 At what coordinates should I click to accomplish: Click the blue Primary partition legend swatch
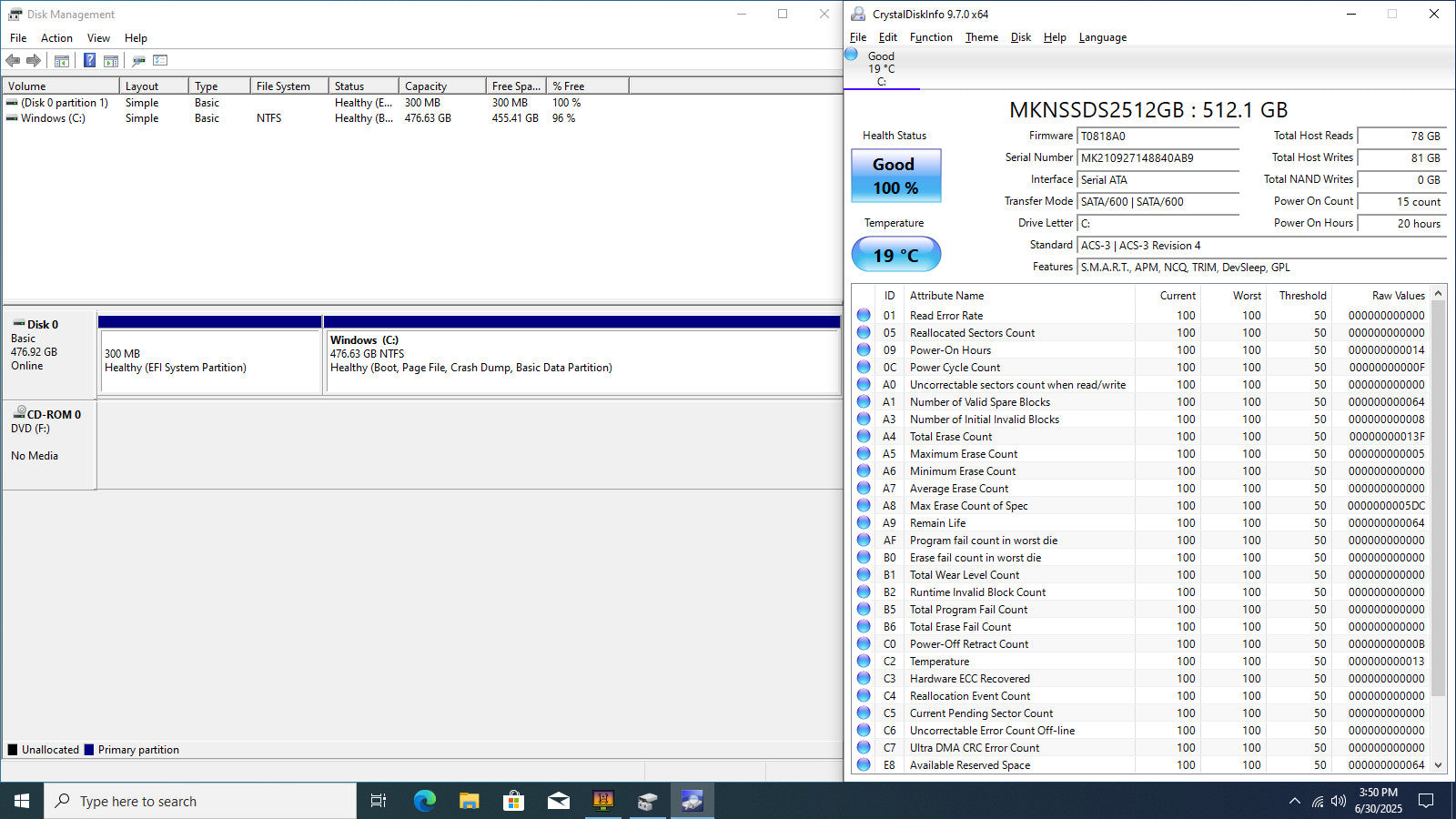coord(89,750)
